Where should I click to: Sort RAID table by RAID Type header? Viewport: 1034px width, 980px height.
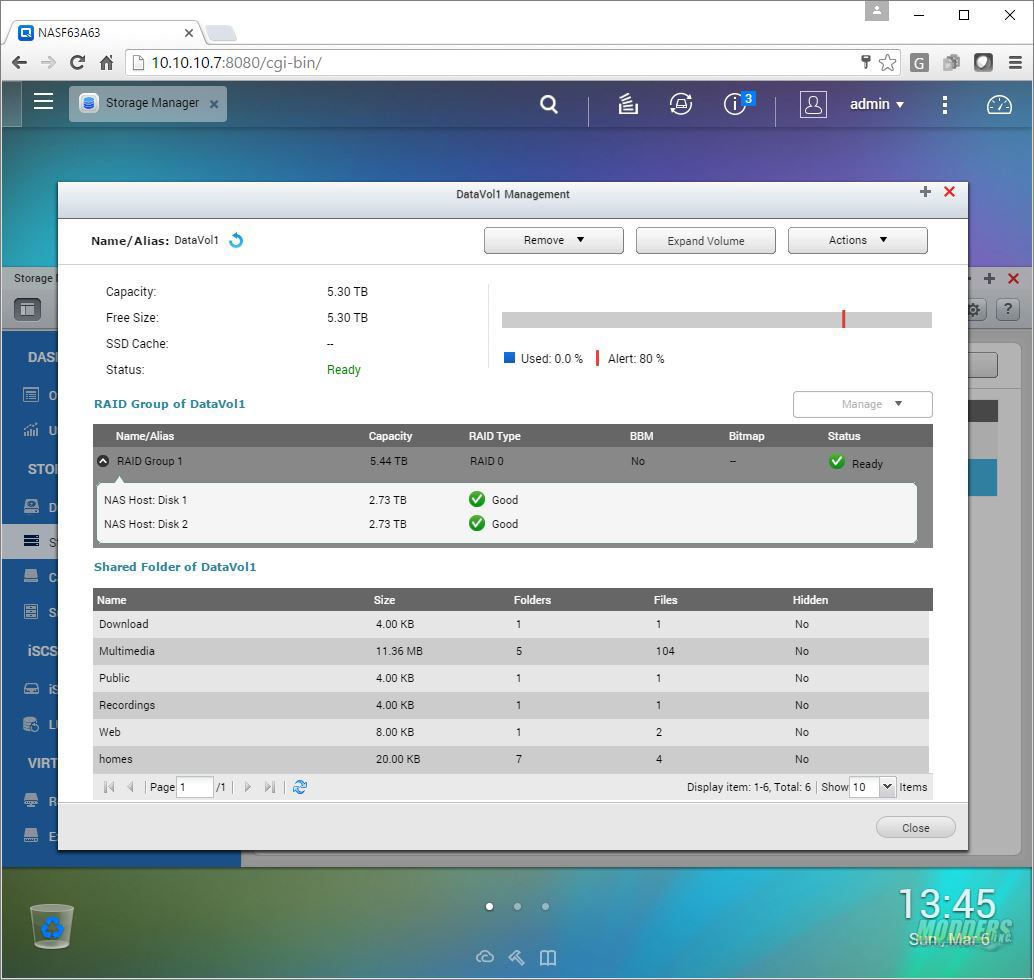tap(495, 436)
